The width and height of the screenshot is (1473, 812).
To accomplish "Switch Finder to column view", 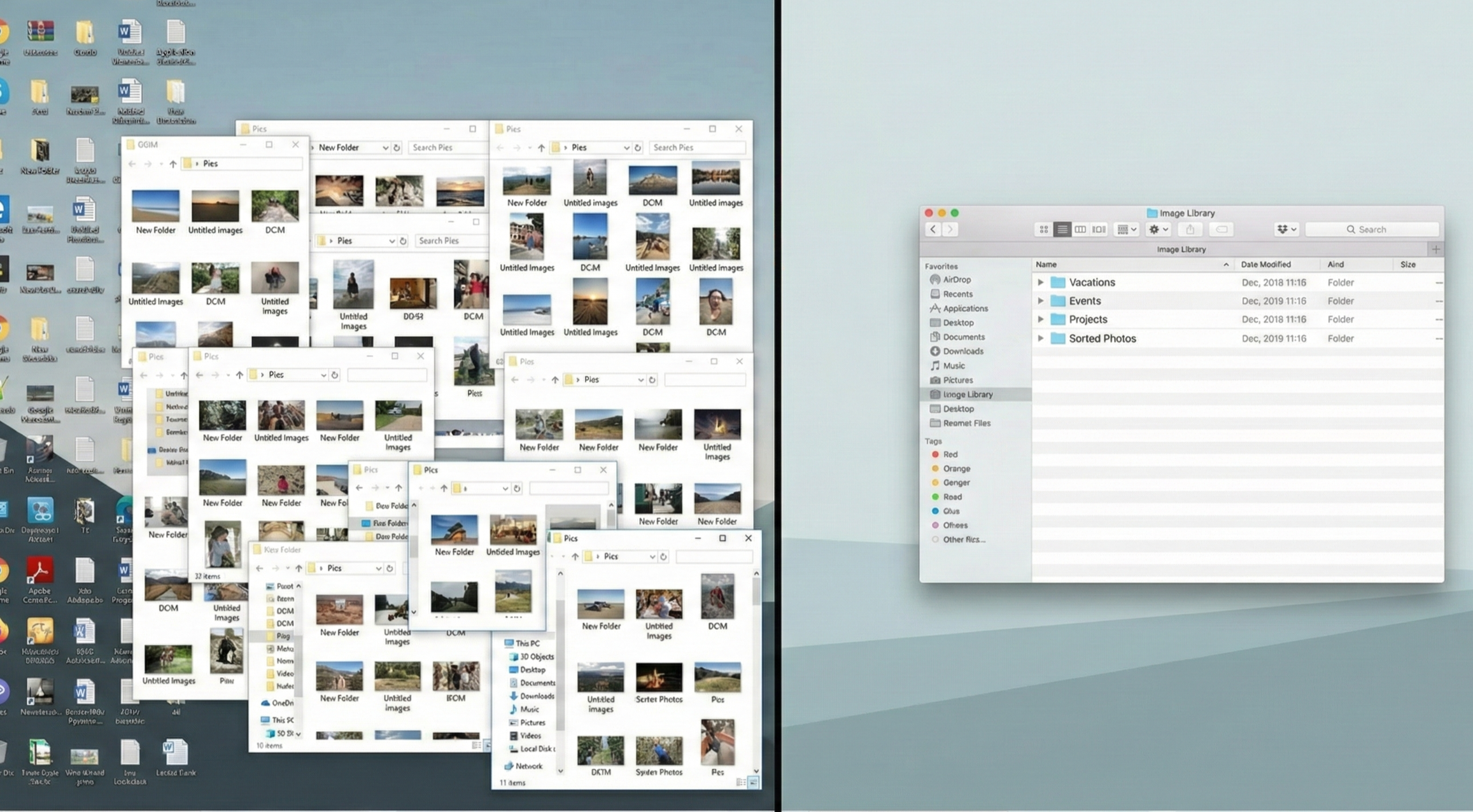I will click(1080, 229).
